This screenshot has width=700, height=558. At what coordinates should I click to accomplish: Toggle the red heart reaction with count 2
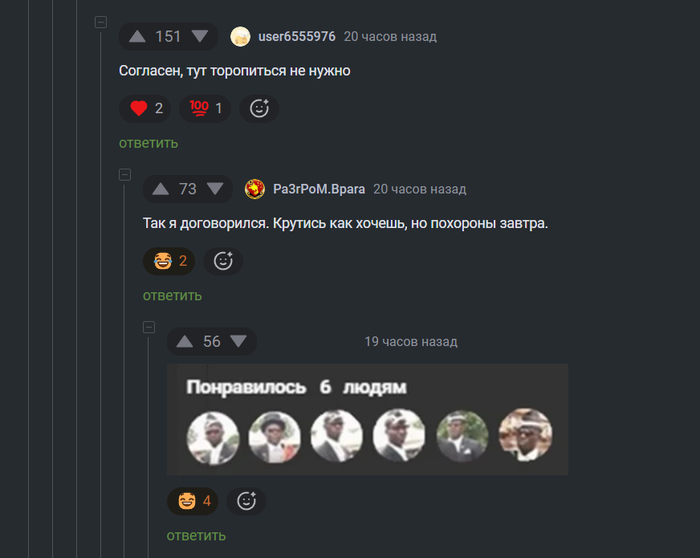pyautogui.click(x=145, y=108)
